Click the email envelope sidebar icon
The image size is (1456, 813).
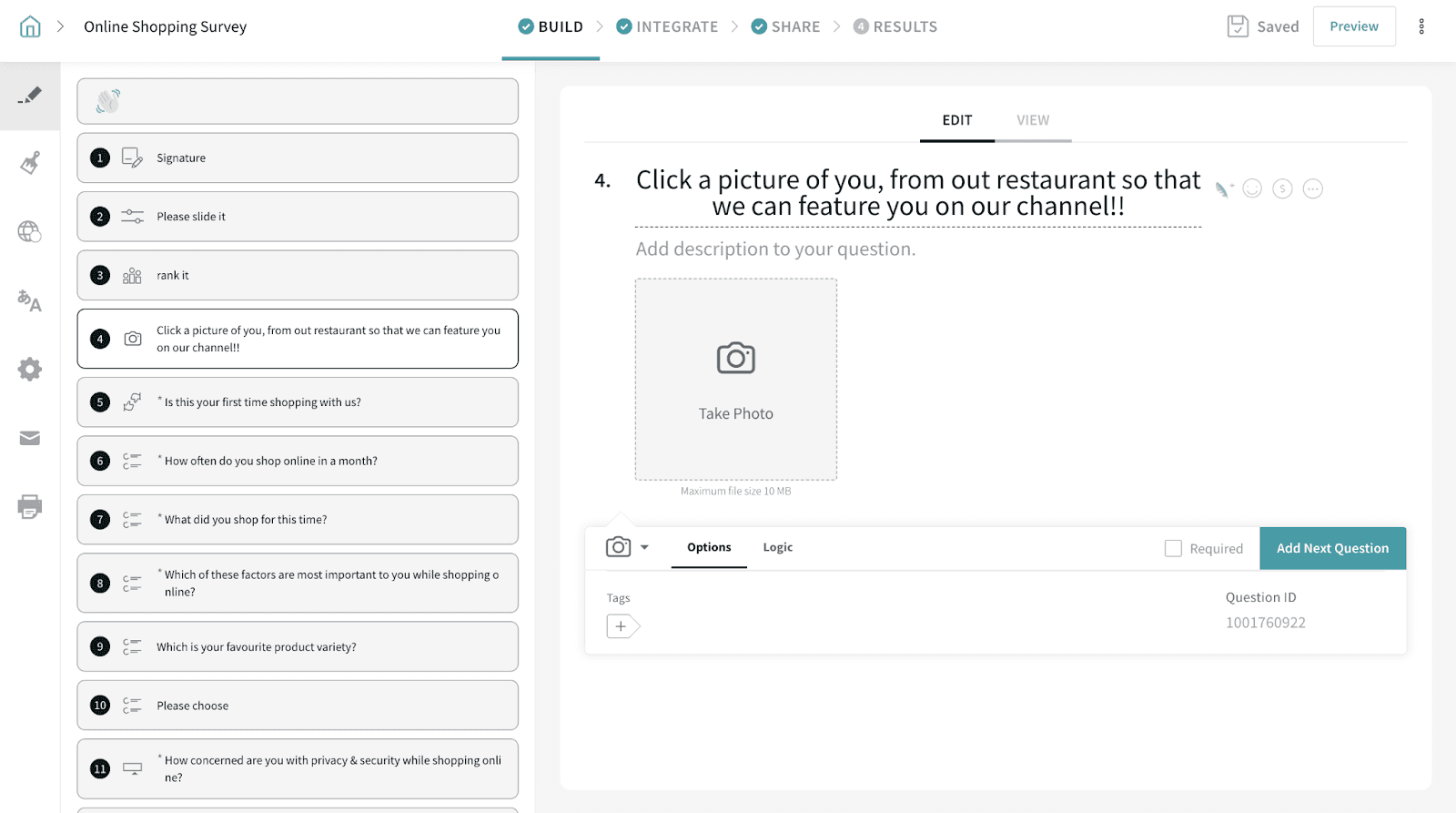pos(30,438)
